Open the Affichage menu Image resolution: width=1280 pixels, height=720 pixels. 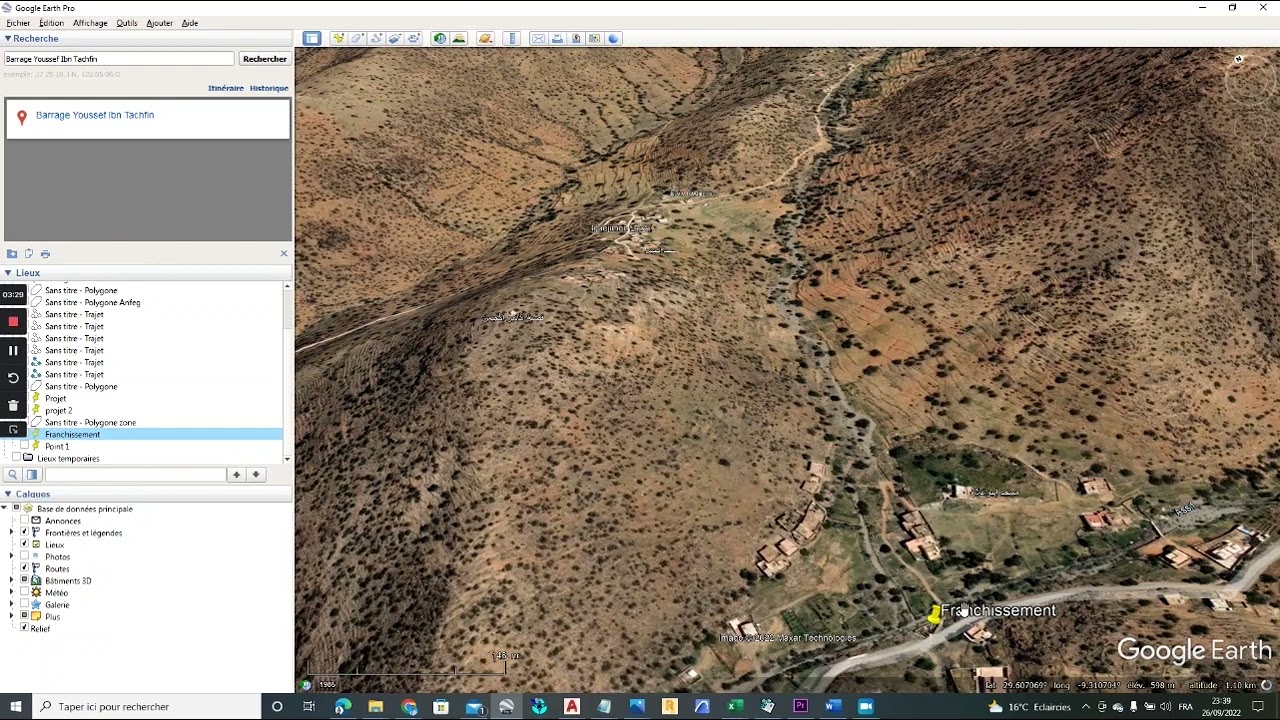pos(90,23)
